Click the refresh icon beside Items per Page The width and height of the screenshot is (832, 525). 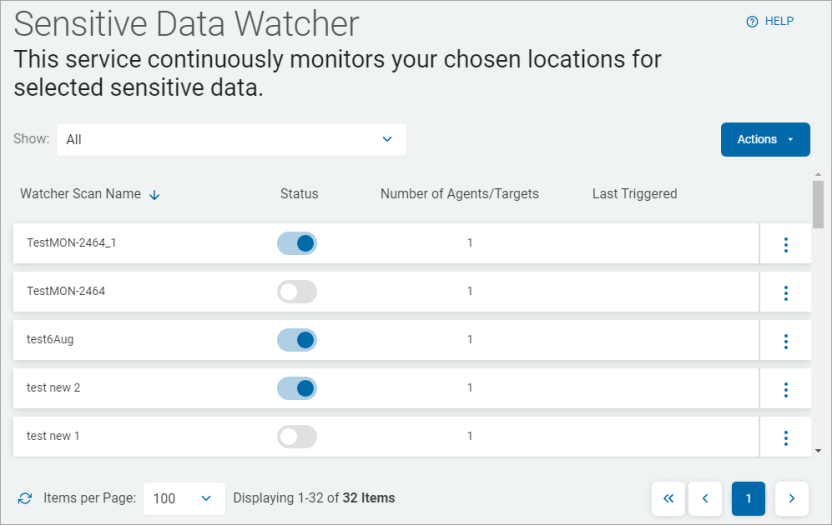click(x=25, y=498)
